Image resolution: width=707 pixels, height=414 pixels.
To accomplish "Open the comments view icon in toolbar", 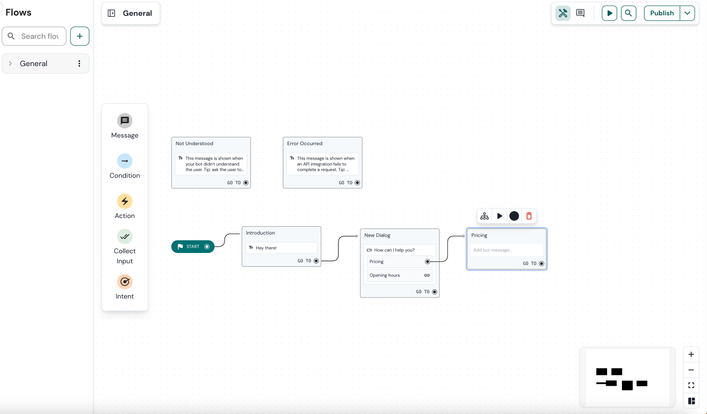I will click(580, 13).
